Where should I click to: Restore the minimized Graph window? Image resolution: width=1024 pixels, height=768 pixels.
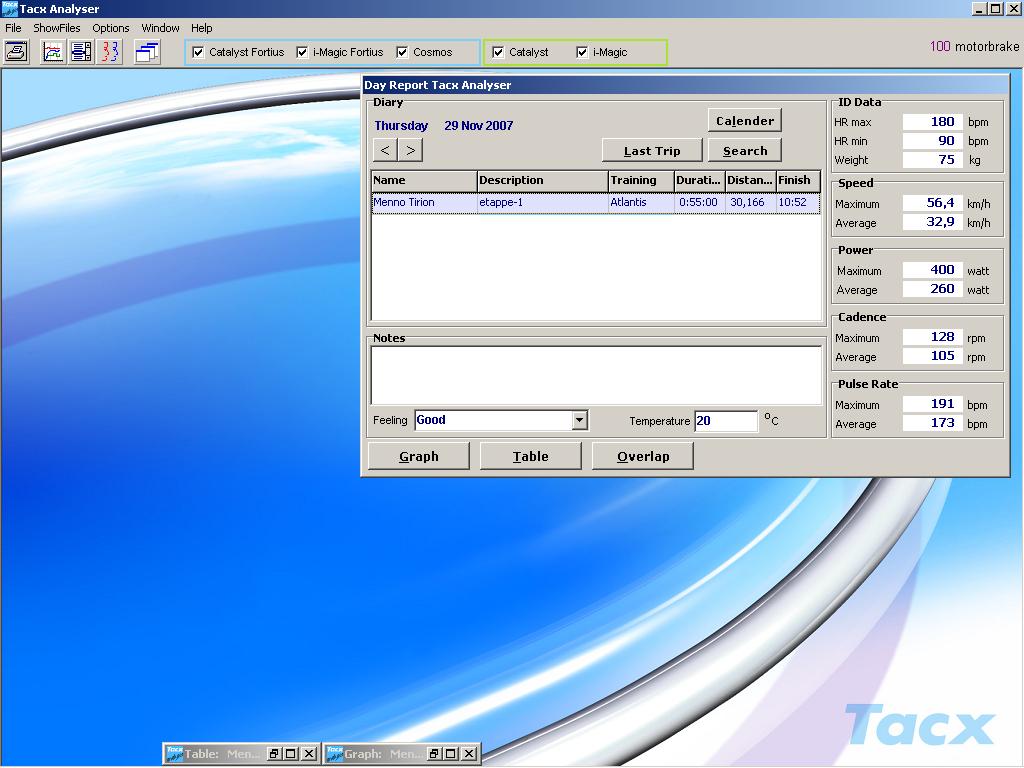[x=433, y=754]
